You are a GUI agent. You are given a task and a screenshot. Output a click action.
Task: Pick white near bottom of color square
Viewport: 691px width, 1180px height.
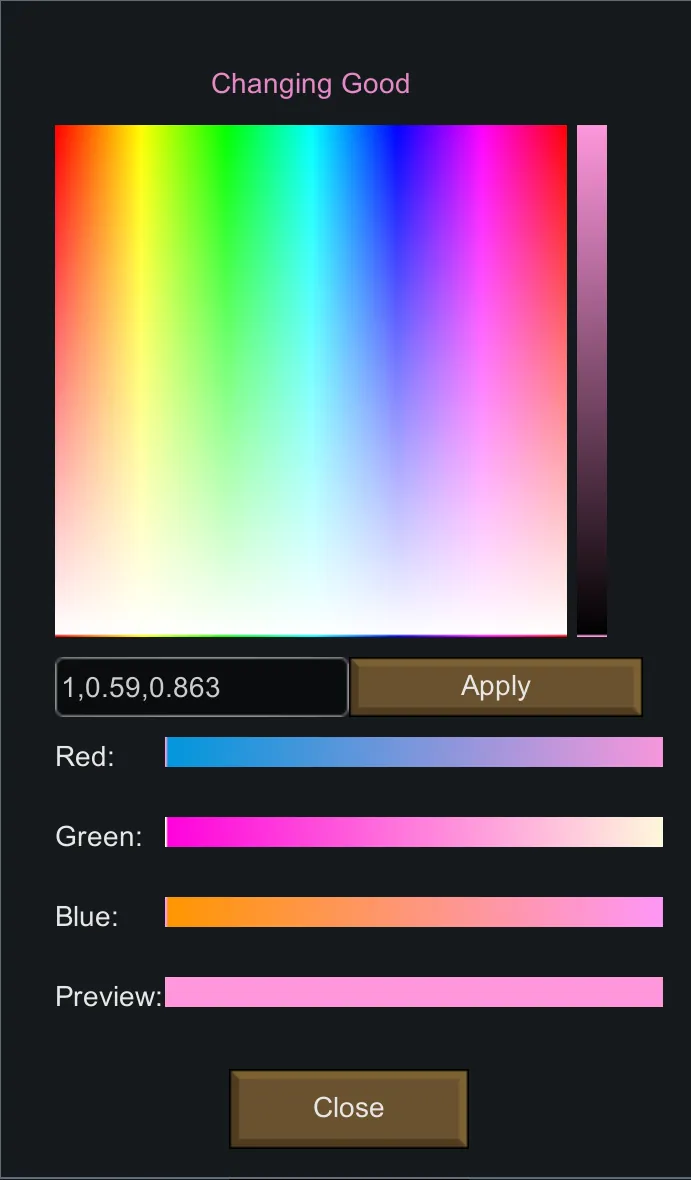tap(311, 620)
